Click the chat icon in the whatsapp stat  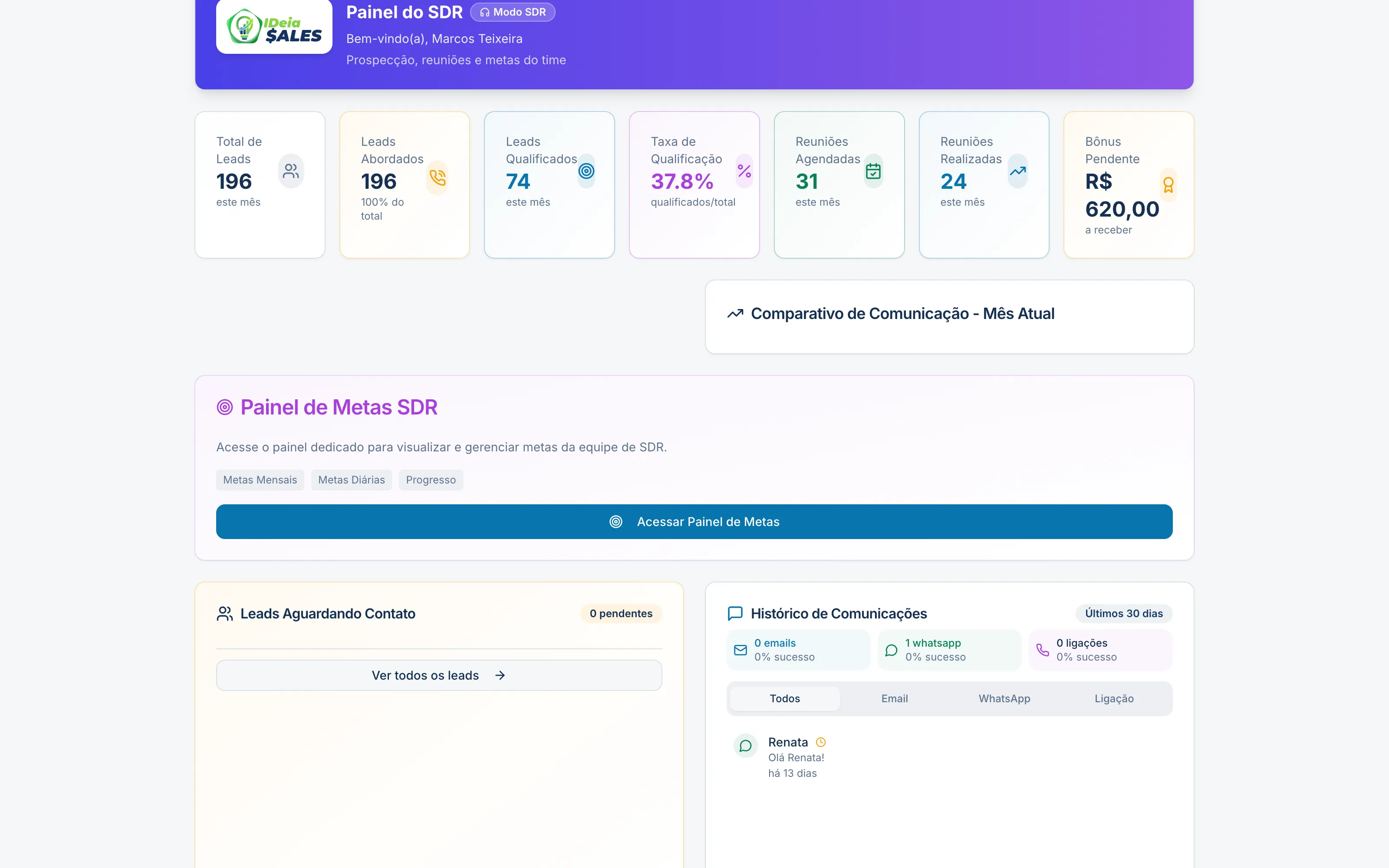(892, 650)
